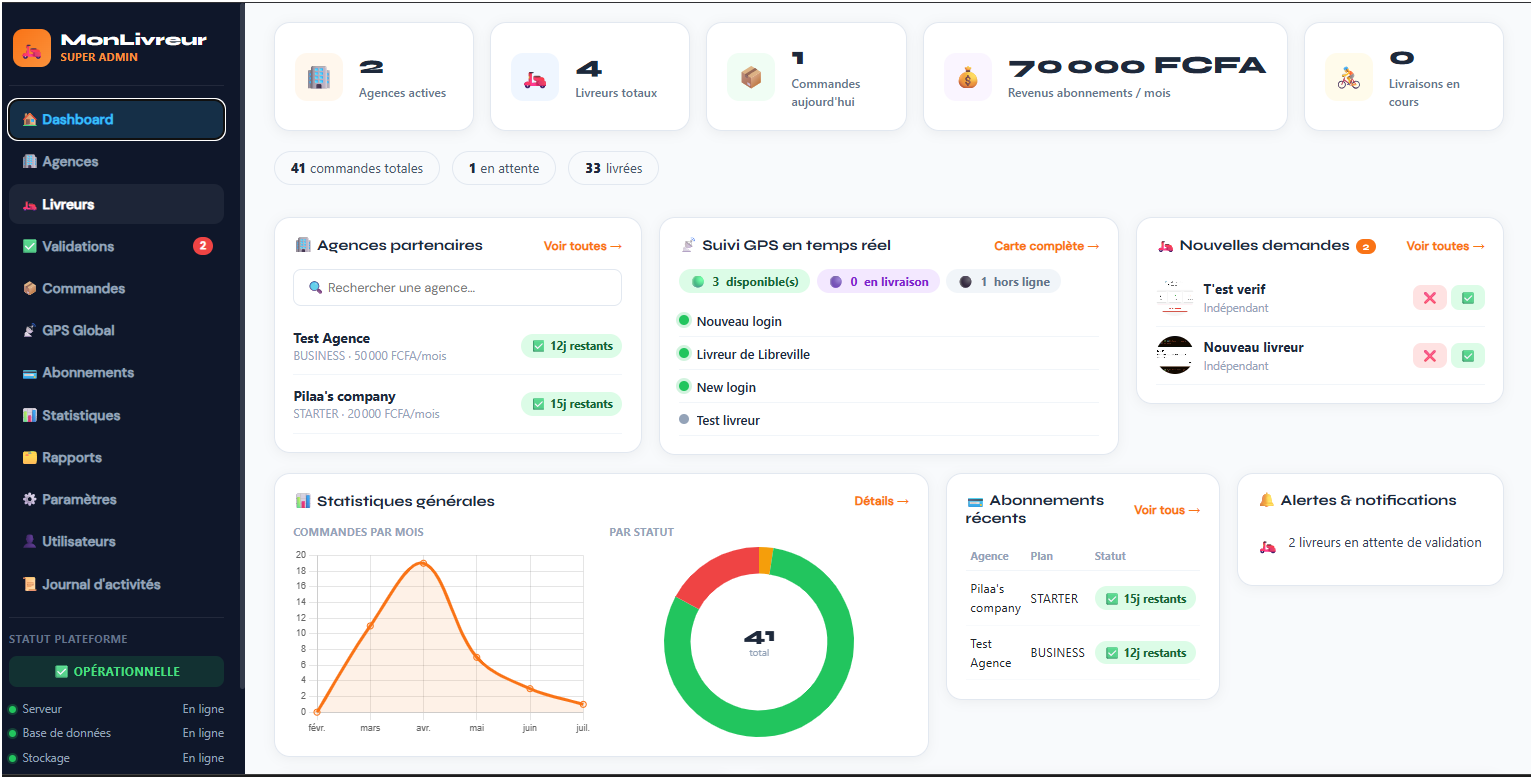Click the package icon on Commandes aujourd'hui card

point(751,77)
